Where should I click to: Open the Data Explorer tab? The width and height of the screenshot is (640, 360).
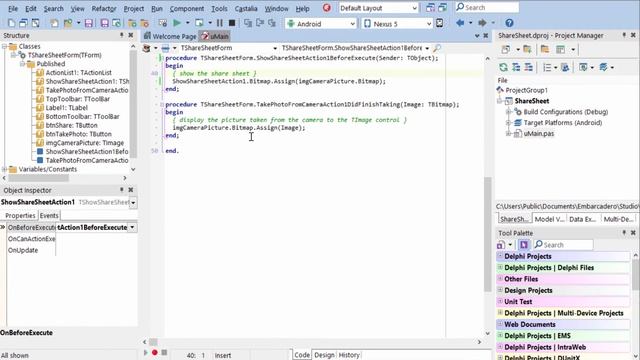click(x=582, y=219)
